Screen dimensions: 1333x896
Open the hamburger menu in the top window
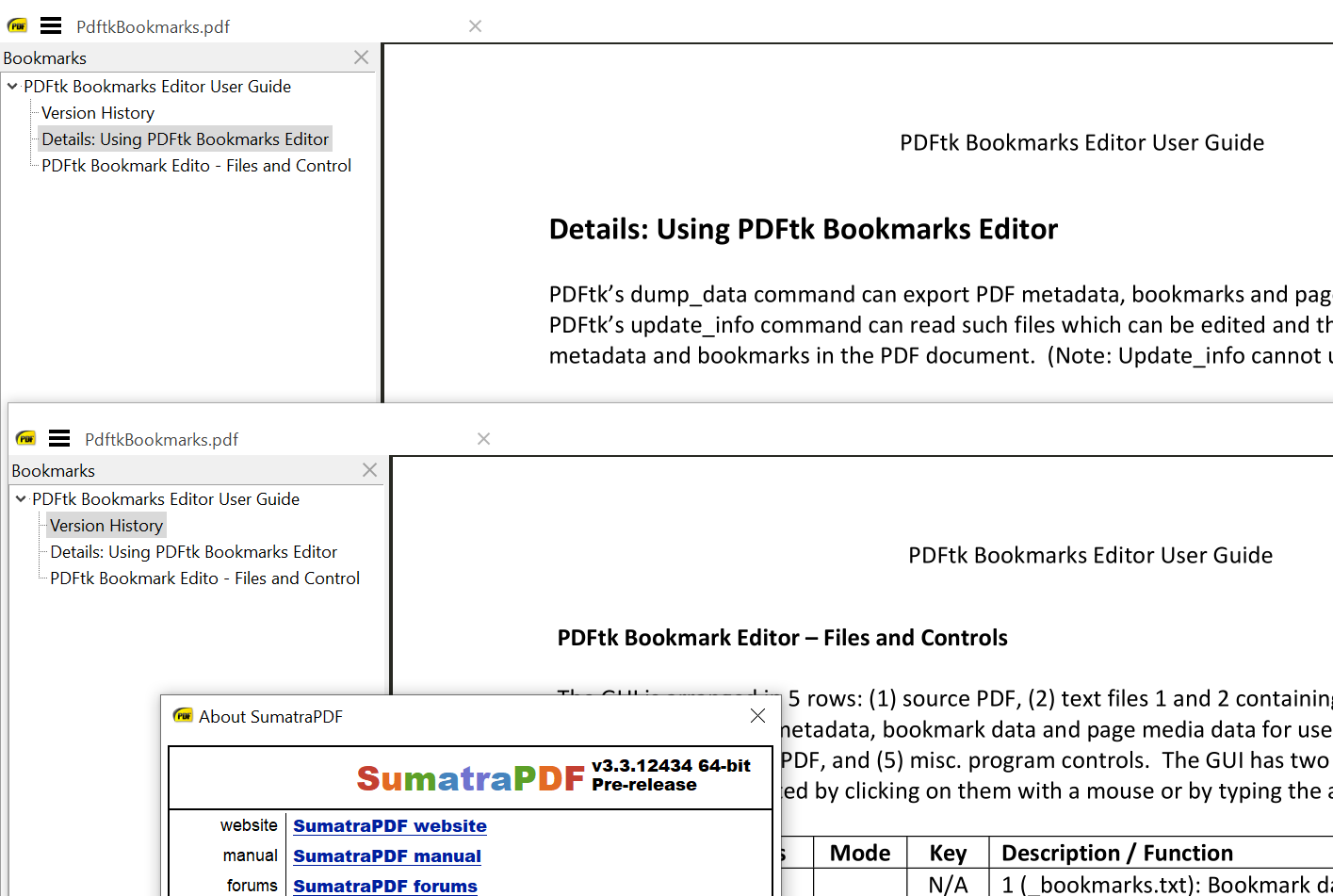51,25
